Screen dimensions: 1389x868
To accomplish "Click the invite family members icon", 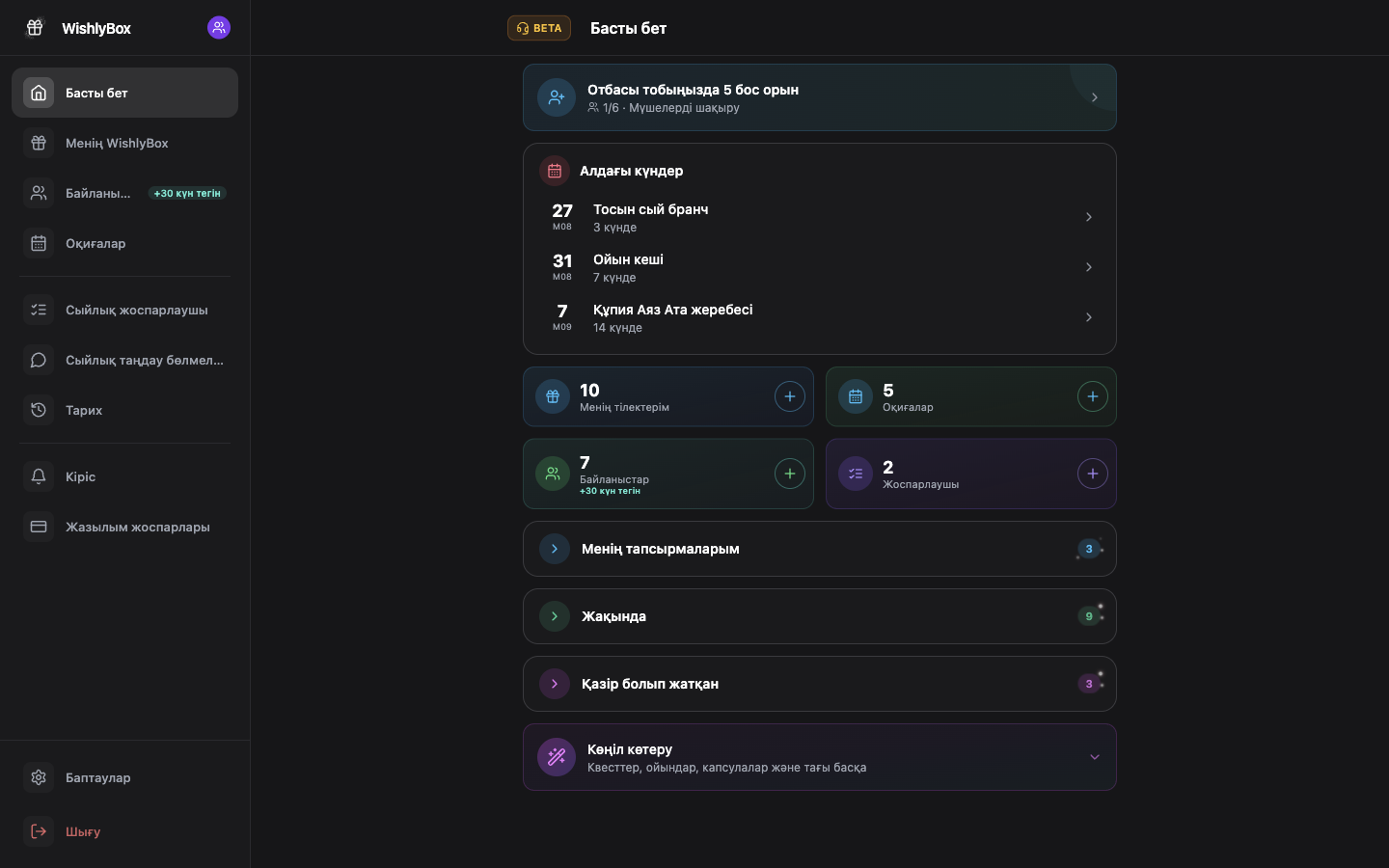I will [557, 97].
